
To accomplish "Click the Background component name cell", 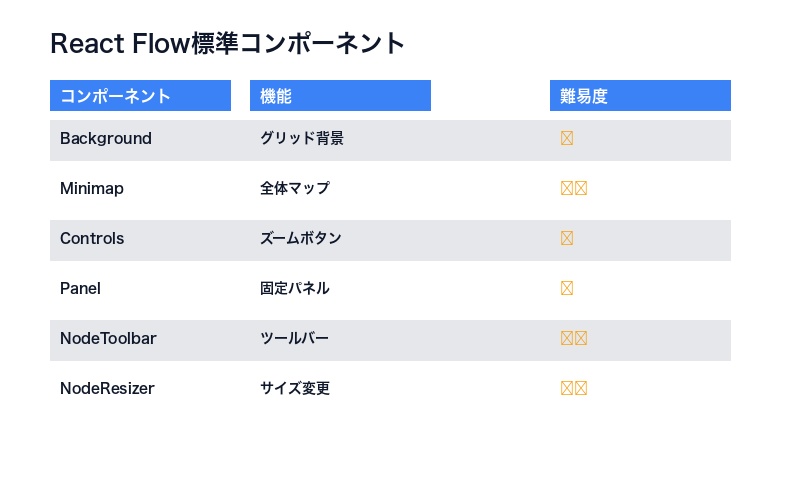I will (x=106, y=139).
